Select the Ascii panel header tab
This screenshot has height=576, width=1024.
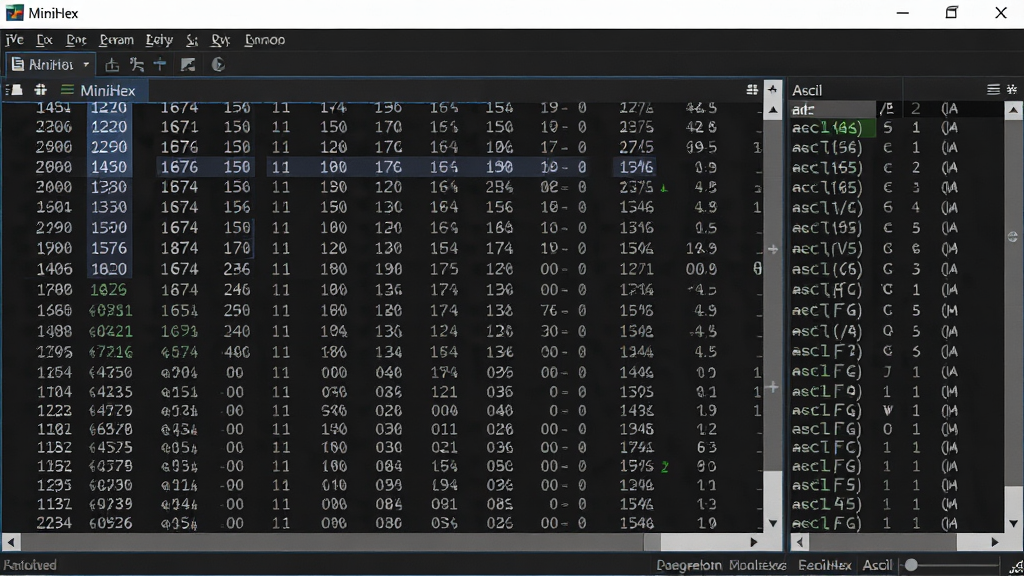(807, 90)
